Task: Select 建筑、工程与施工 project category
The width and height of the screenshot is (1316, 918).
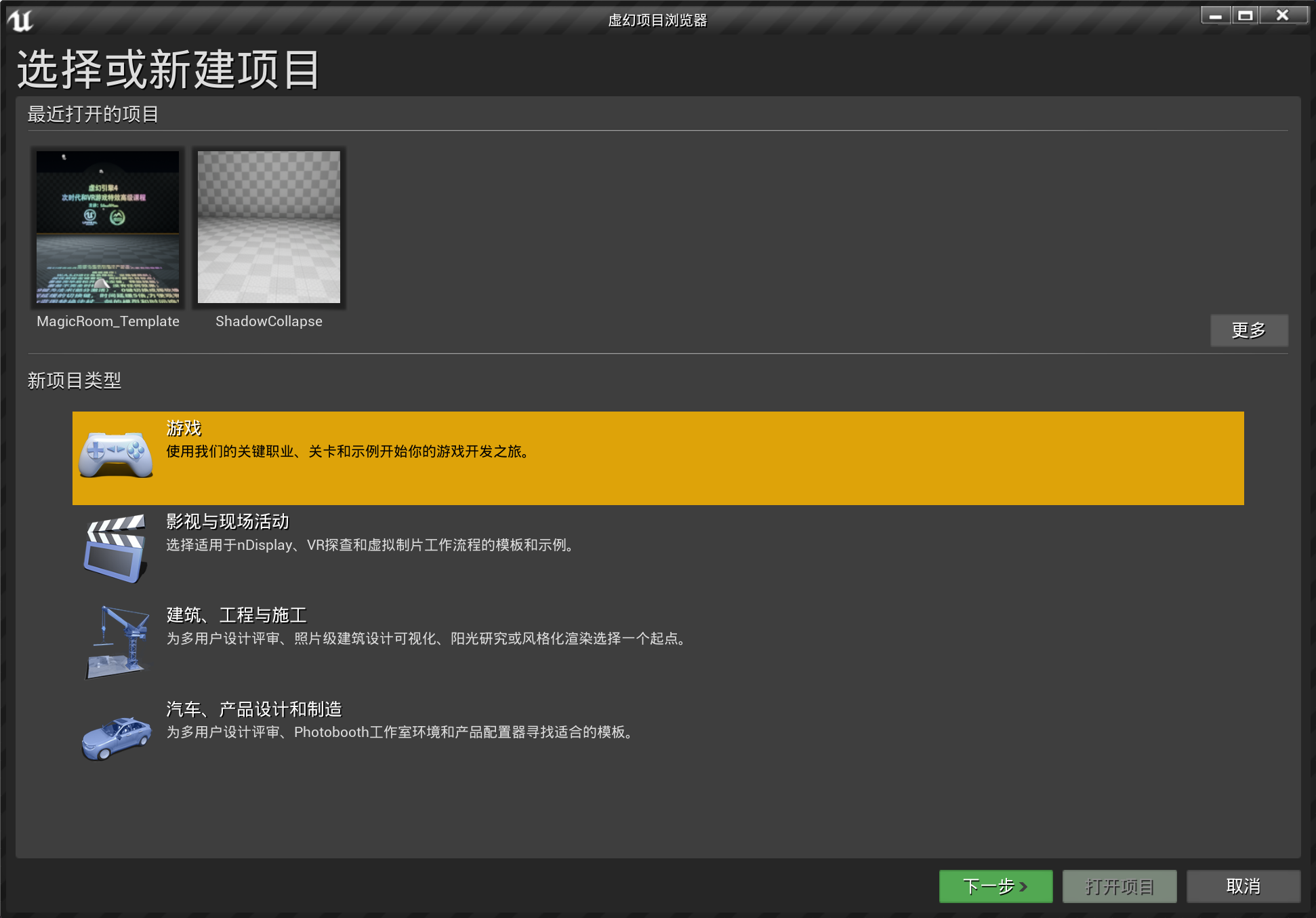Action: (237, 615)
